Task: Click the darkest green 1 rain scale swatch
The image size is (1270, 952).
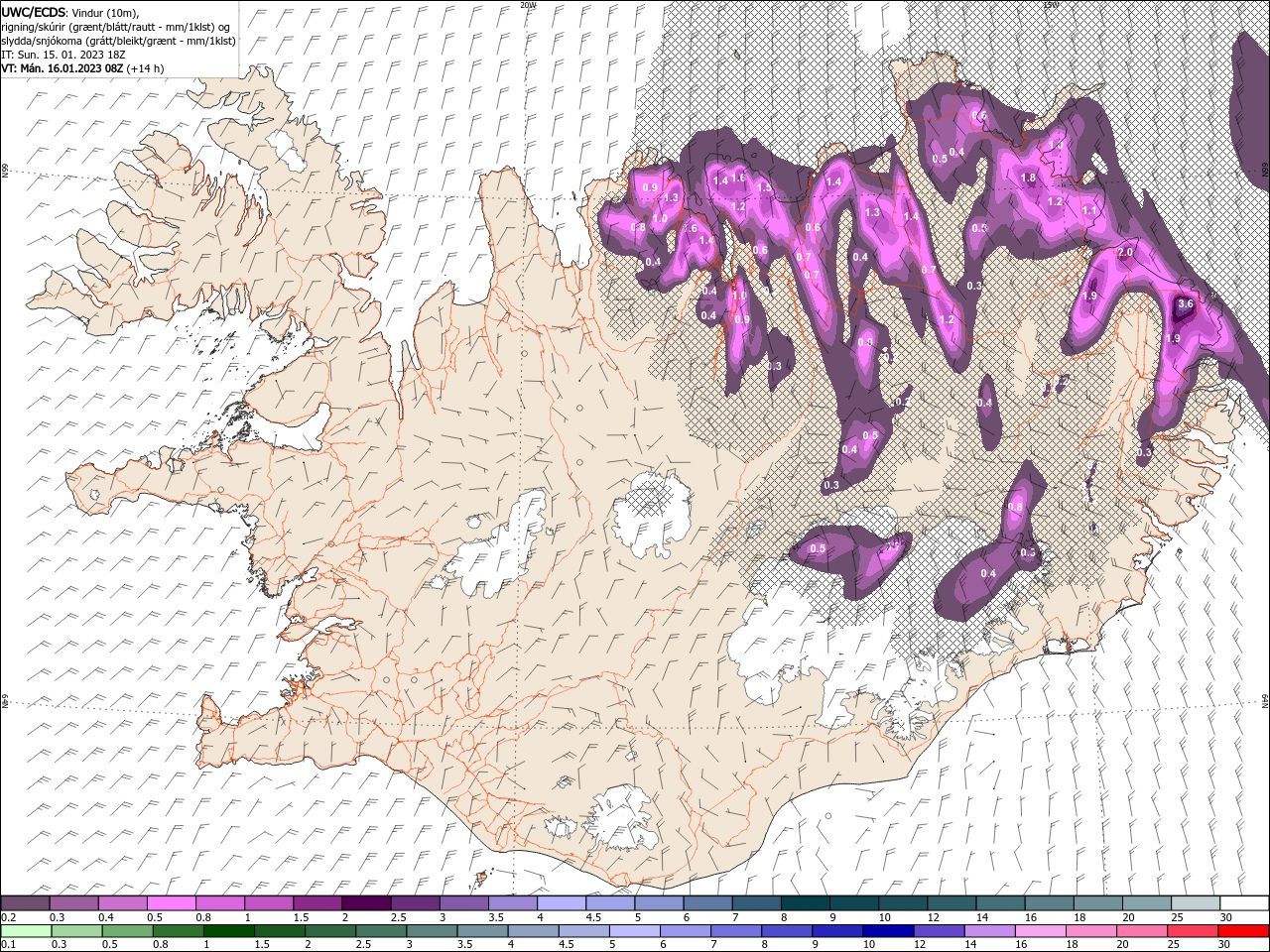Action: point(229,931)
